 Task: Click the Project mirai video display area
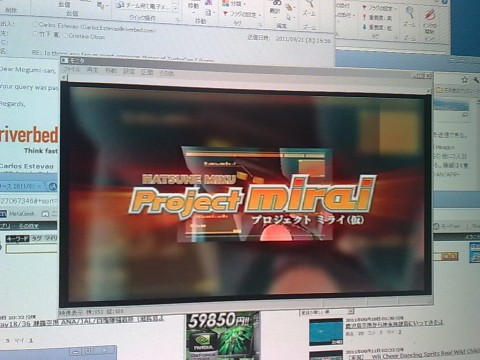tap(247, 194)
